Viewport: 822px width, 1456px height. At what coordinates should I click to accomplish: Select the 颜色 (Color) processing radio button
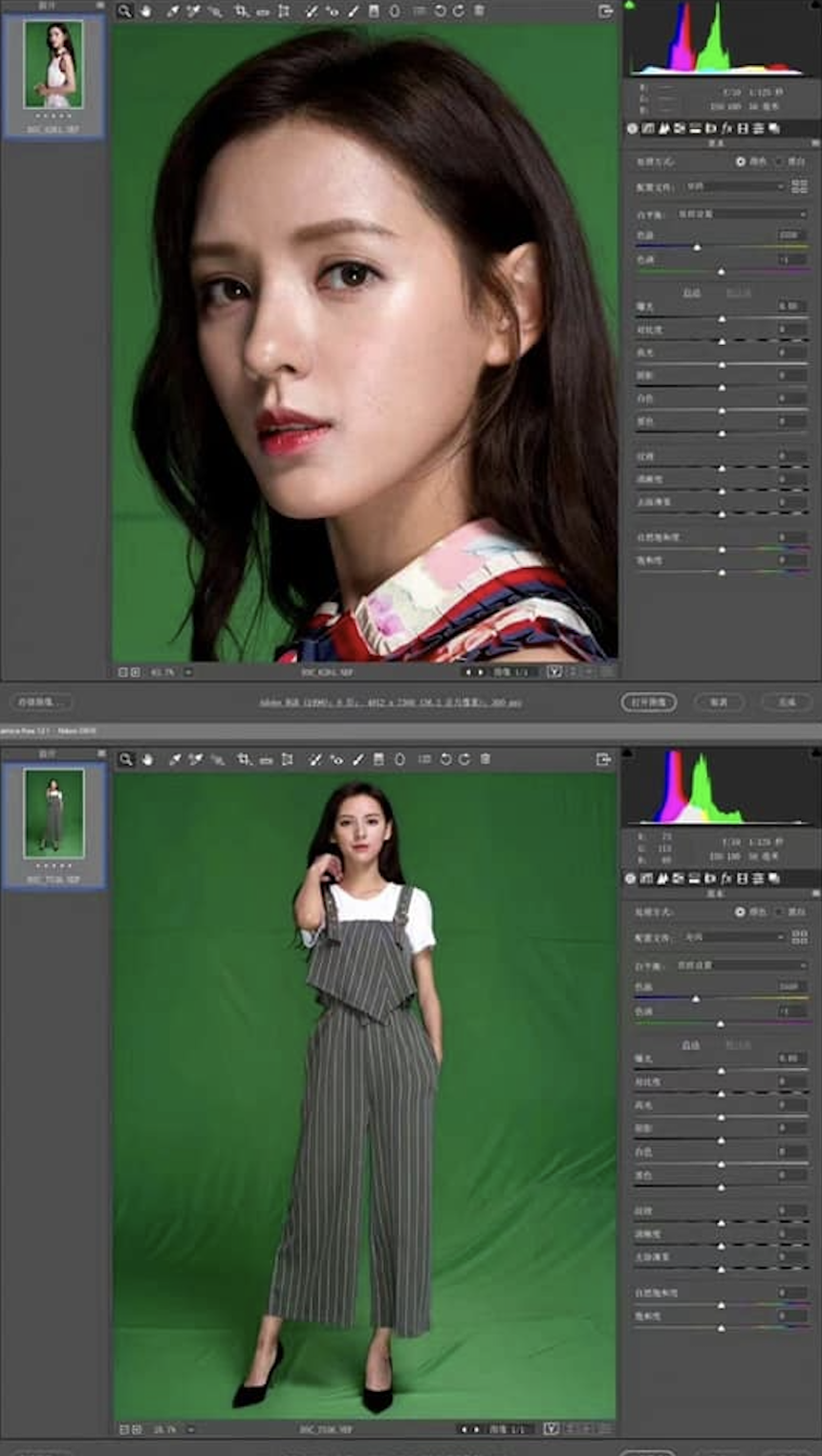point(742,162)
